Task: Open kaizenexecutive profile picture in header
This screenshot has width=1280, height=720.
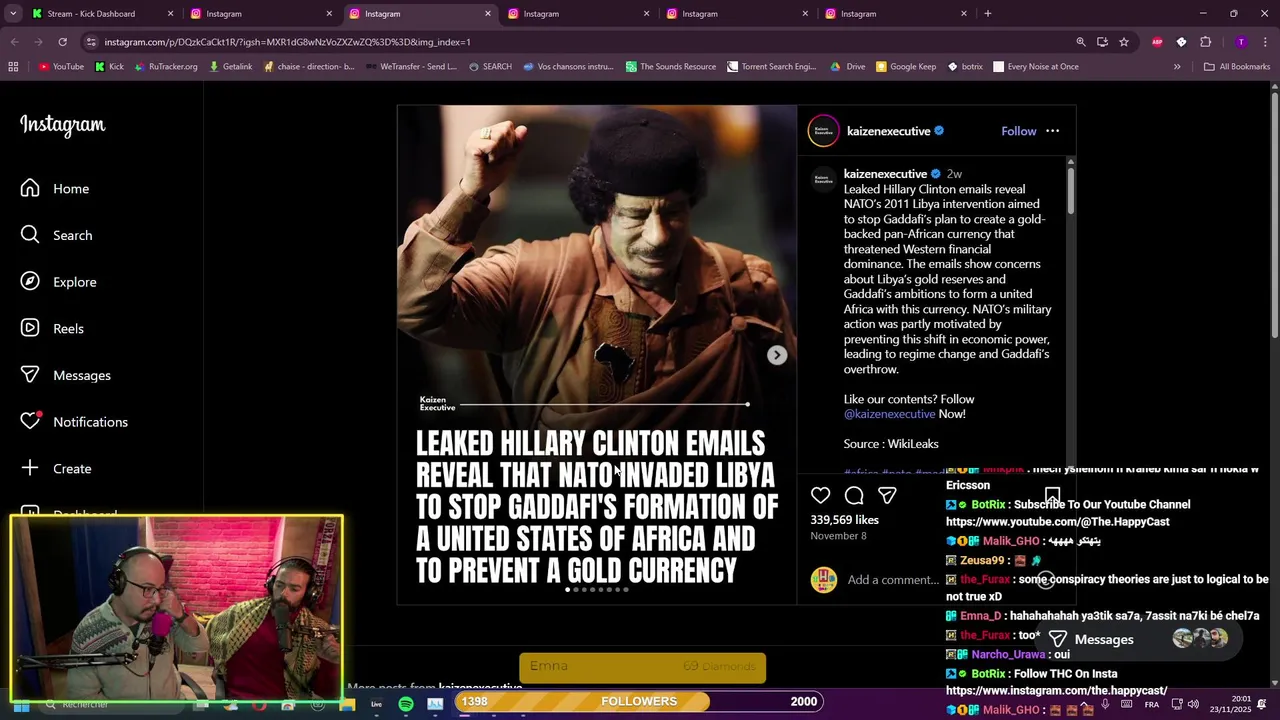Action: point(824,131)
